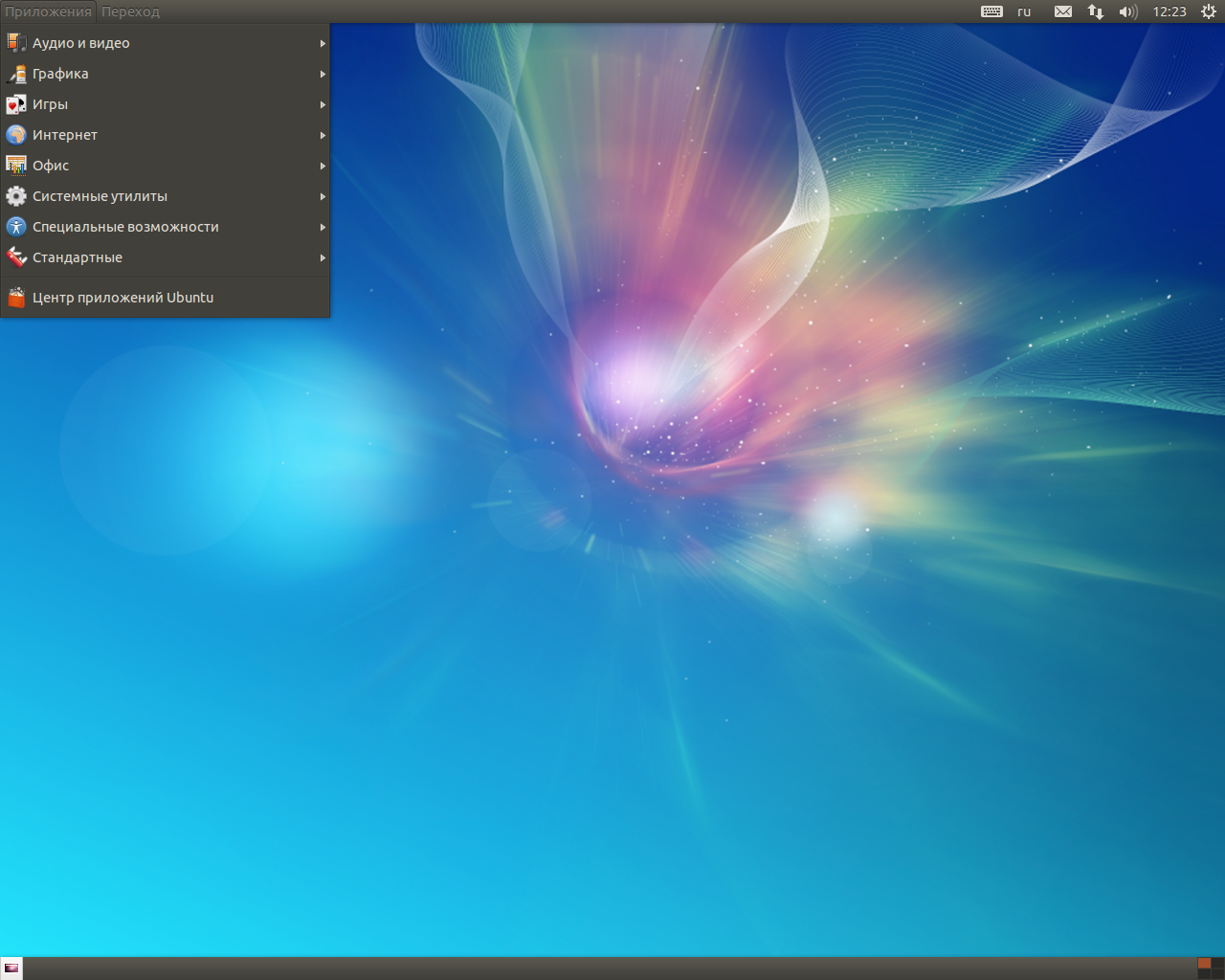Select the Графика menu label
Viewport: 1225px width, 980px height.
60,74
